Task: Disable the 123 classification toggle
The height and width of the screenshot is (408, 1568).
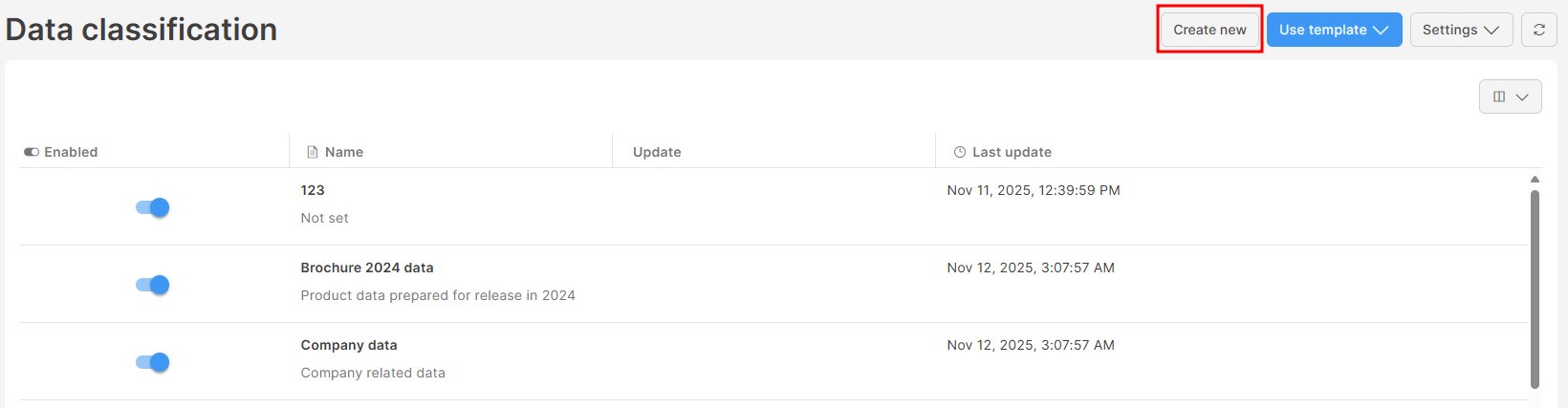Action: click(153, 207)
